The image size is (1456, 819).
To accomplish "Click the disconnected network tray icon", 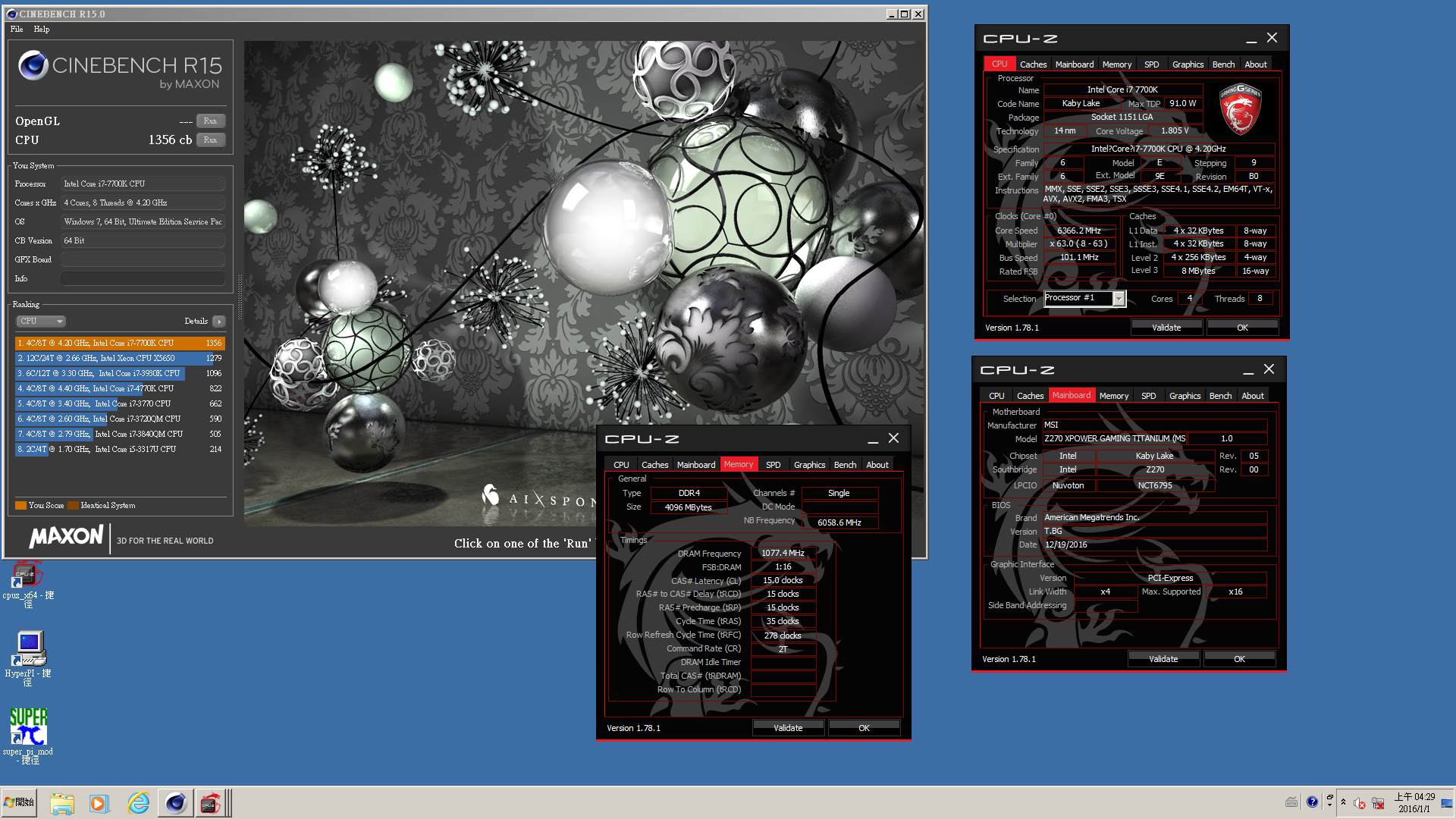I will [1378, 803].
